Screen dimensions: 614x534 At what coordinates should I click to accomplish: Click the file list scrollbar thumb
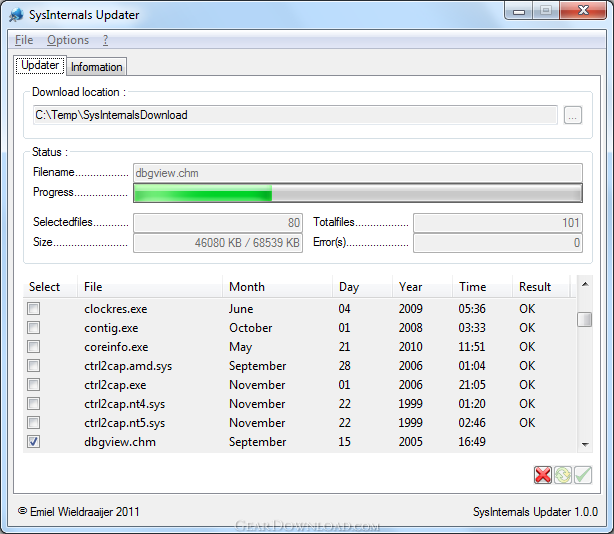tap(585, 319)
